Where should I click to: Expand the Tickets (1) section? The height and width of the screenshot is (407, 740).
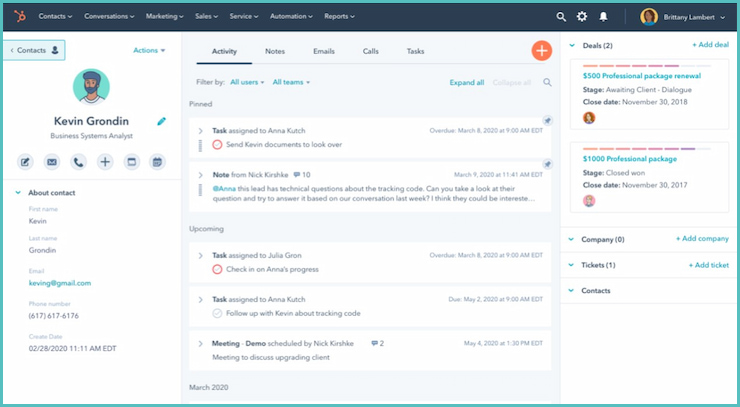point(571,265)
